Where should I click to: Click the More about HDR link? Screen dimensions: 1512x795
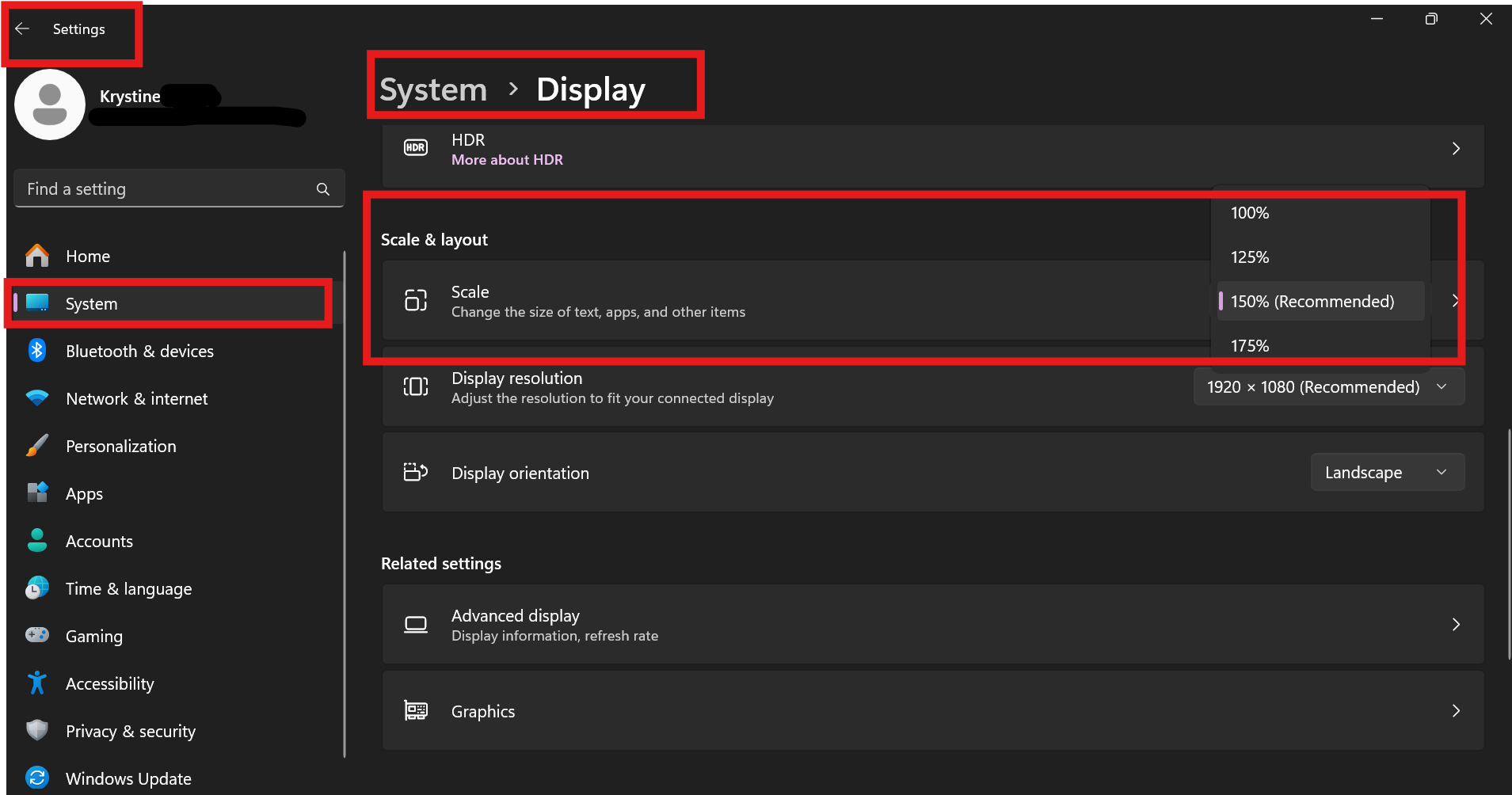(x=507, y=160)
